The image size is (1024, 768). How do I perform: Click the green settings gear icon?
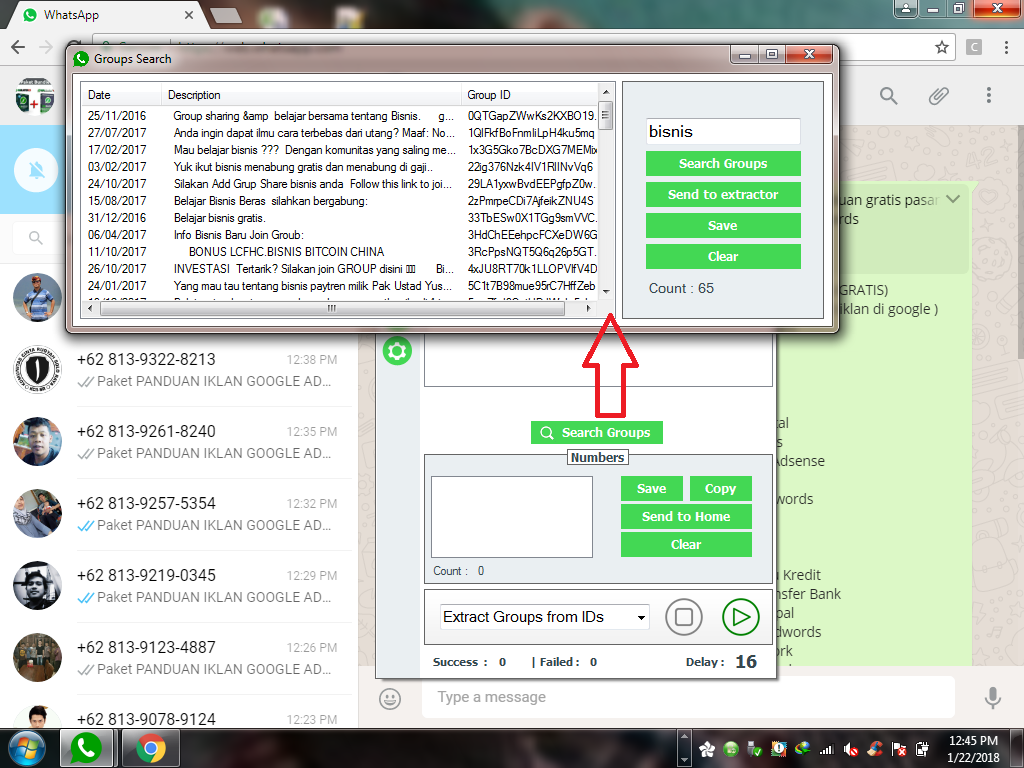(x=397, y=351)
